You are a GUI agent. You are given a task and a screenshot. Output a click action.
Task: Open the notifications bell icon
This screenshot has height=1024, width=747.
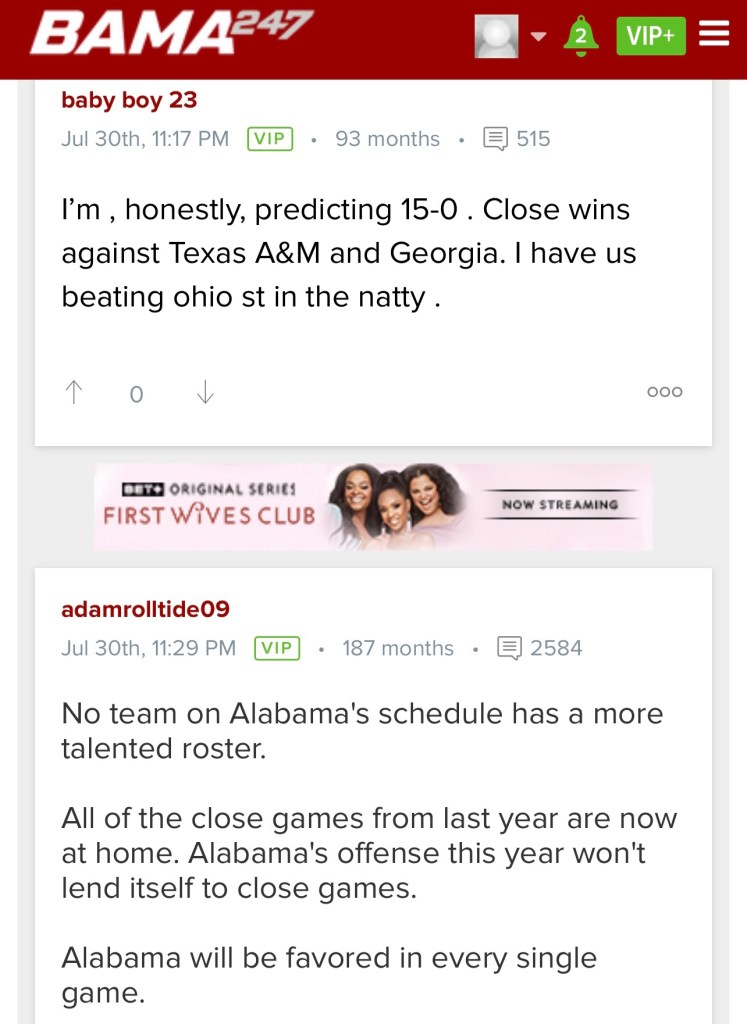pos(581,36)
